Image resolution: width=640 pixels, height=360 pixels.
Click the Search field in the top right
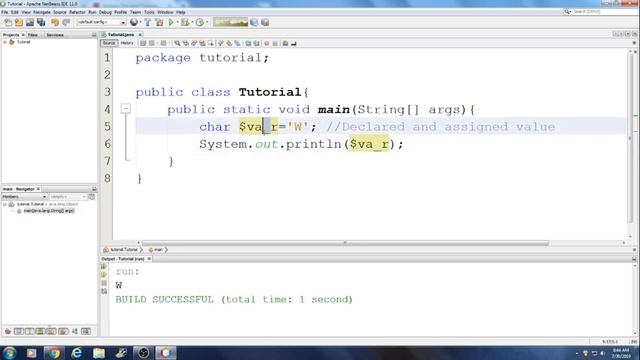[603, 12]
